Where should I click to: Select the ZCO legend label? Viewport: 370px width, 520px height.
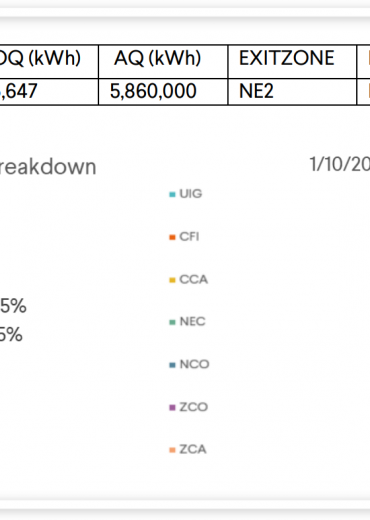point(193,407)
